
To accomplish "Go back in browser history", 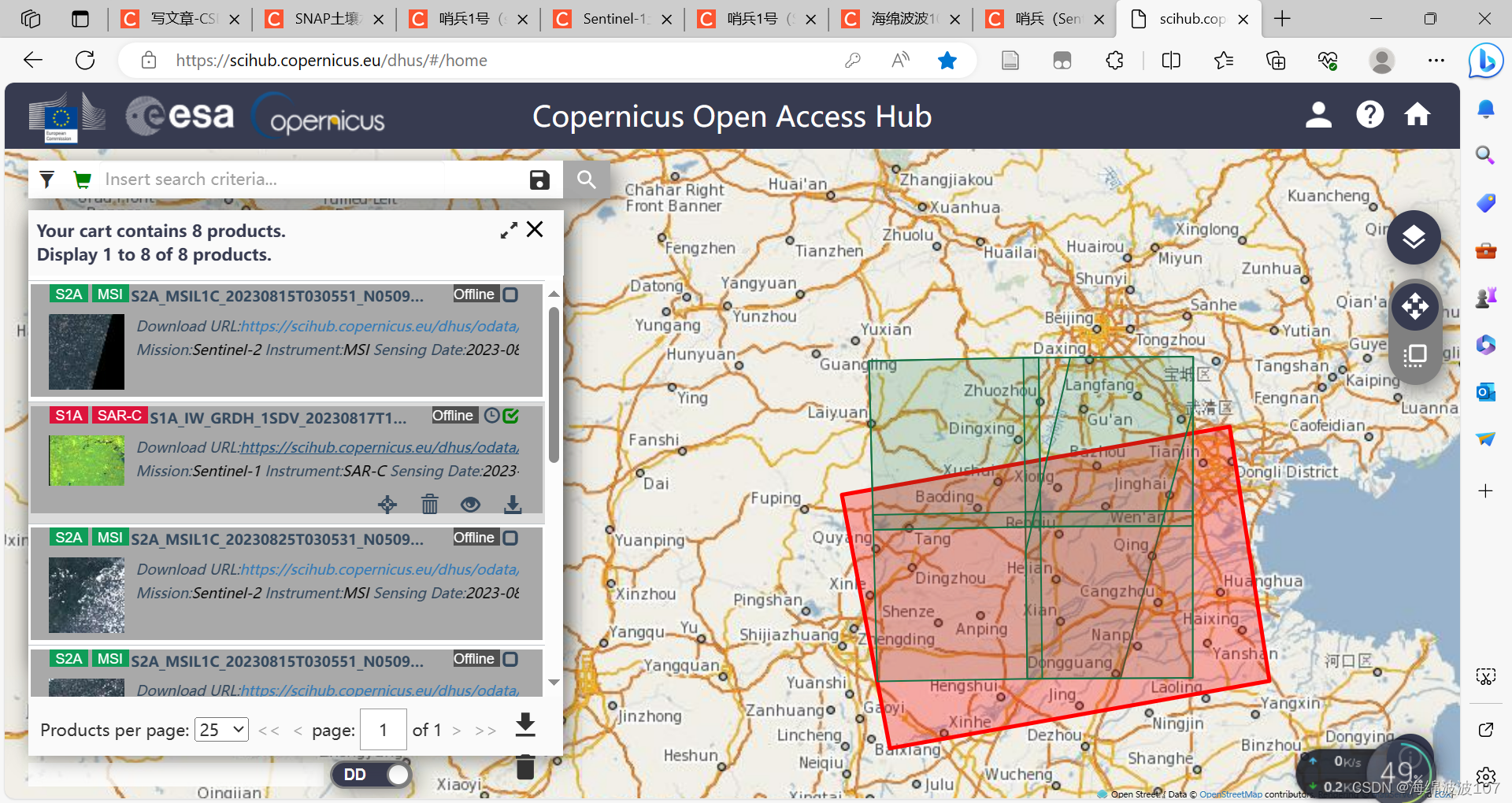I will [x=33, y=61].
